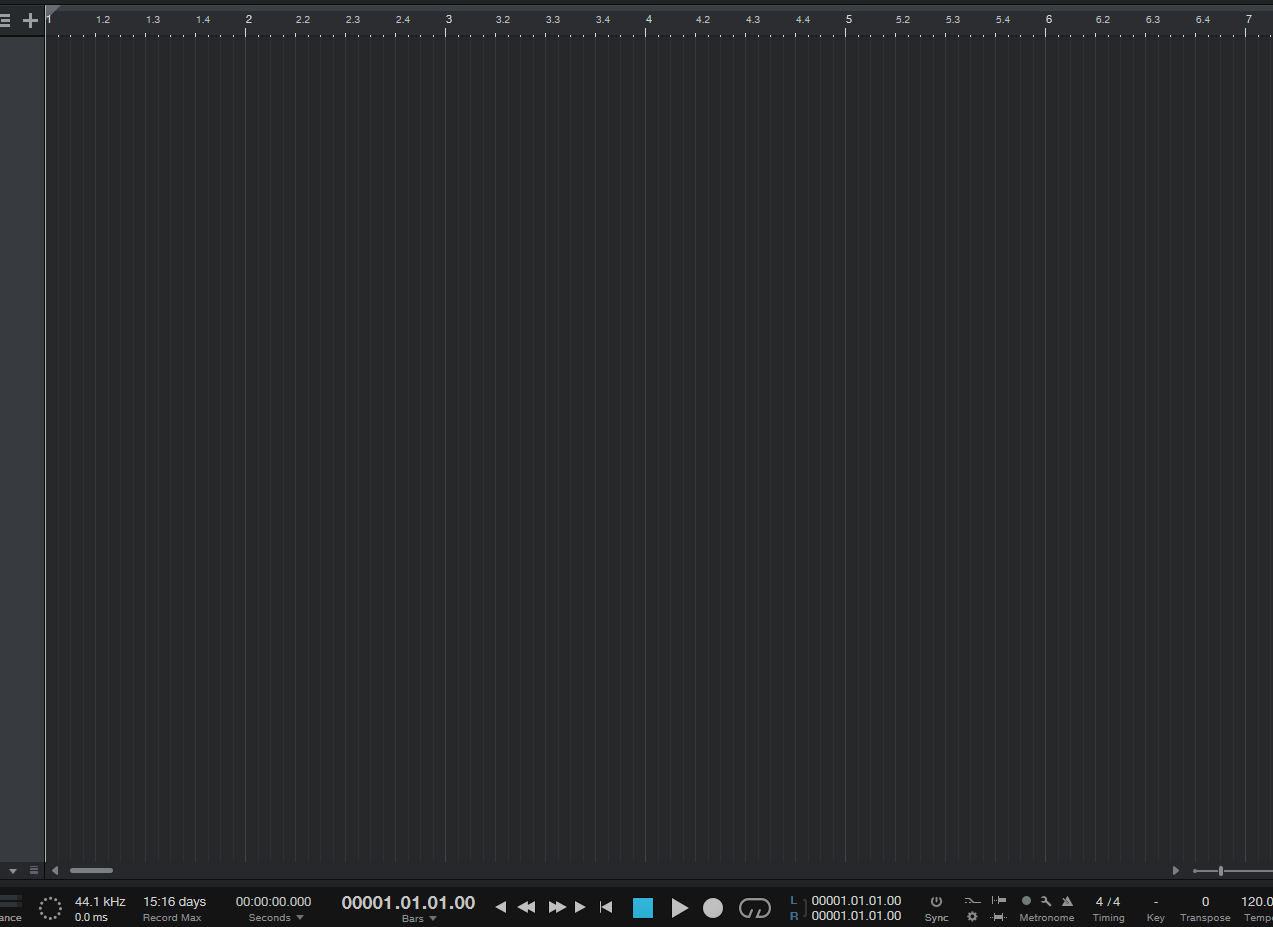Click beat 3.4 on the ruler

pyautogui.click(x=603, y=20)
